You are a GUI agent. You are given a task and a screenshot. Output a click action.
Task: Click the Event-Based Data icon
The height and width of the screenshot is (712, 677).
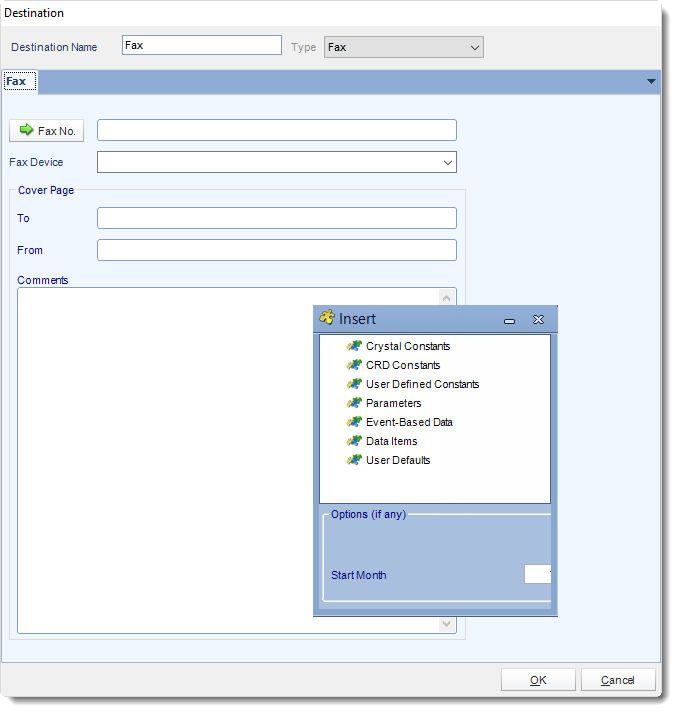point(354,422)
